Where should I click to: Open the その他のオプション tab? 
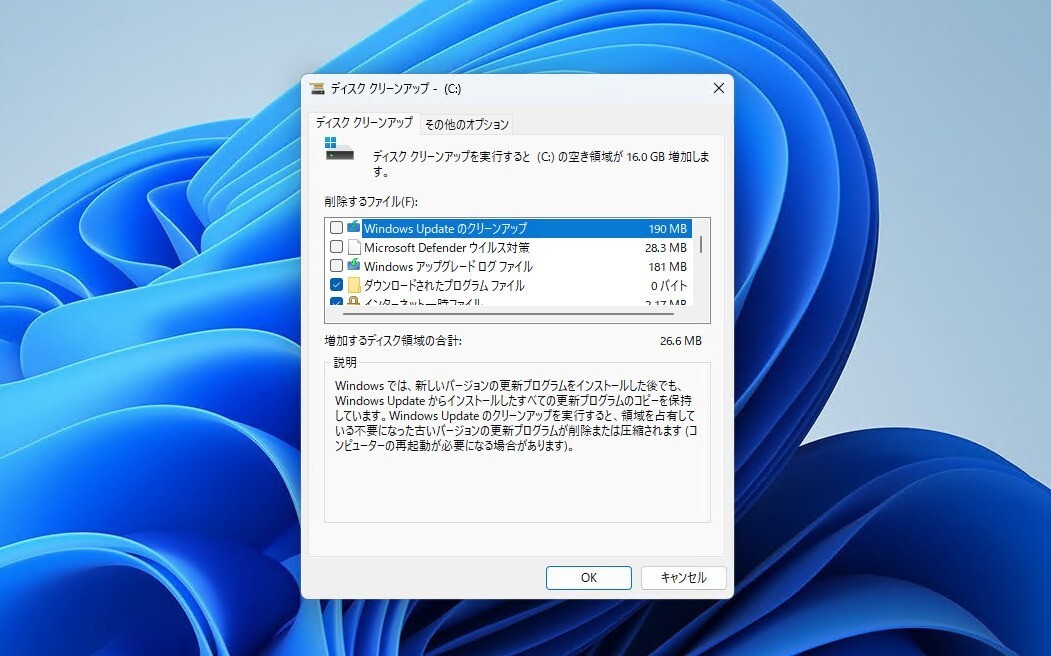(467, 124)
